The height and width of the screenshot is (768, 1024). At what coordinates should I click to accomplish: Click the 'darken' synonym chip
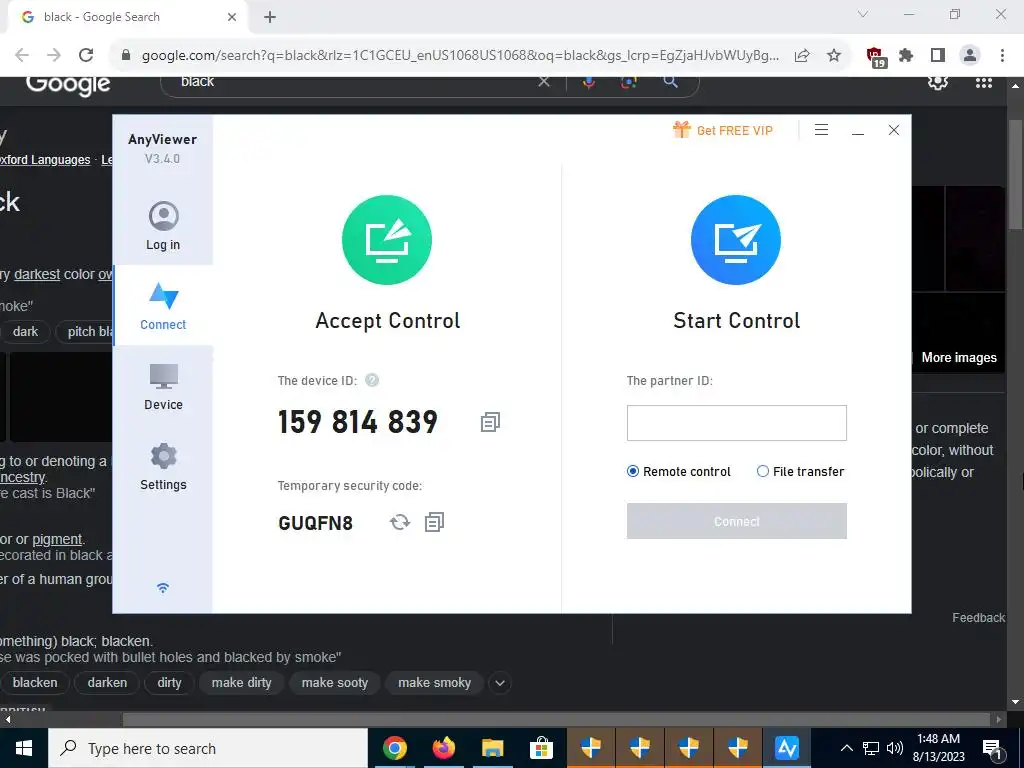point(107,682)
